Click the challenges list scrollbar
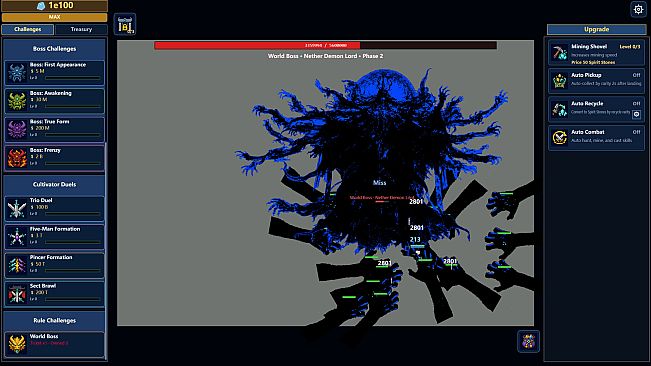 coord(106,251)
